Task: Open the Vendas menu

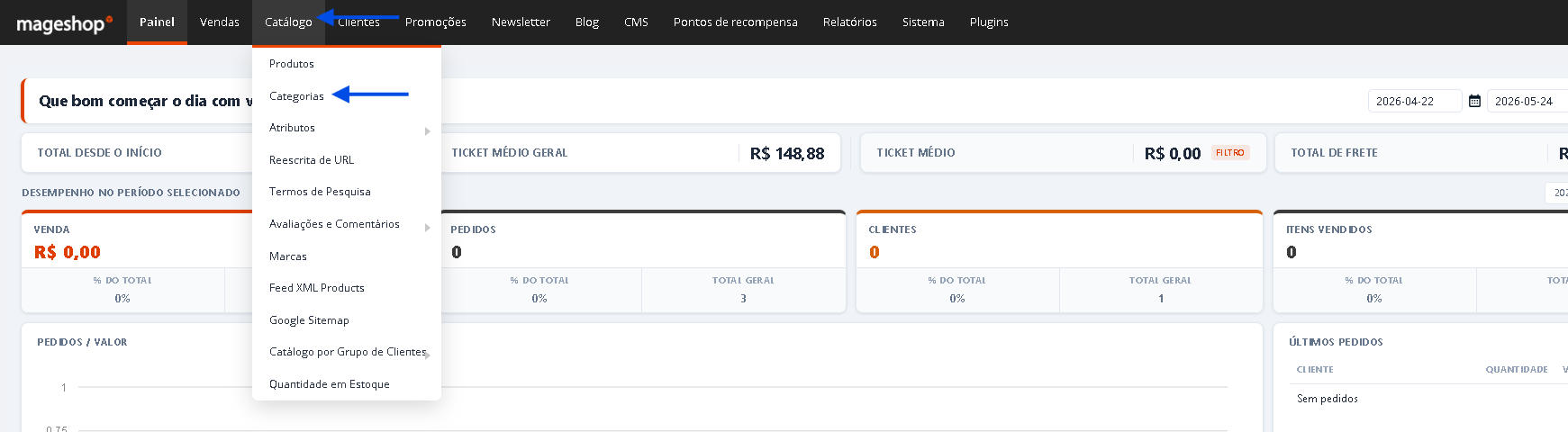Action: coord(220,22)
